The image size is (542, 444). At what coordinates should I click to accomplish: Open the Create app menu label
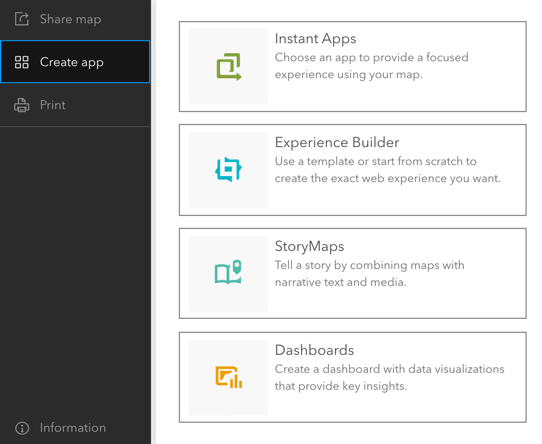pos(72,62)
